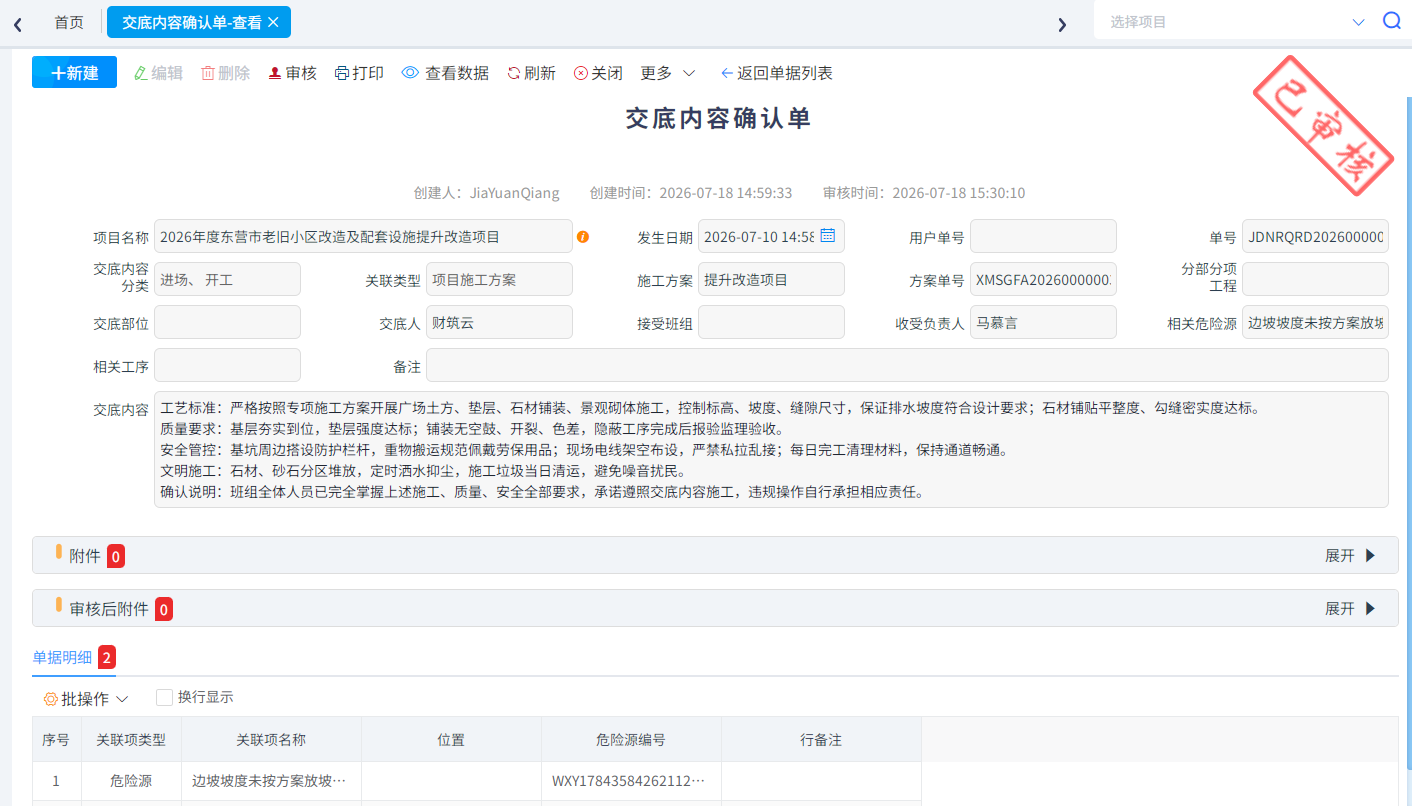Toggle the 换行显示 checkbox
1412x806 pixels.
tap(165, 698)
